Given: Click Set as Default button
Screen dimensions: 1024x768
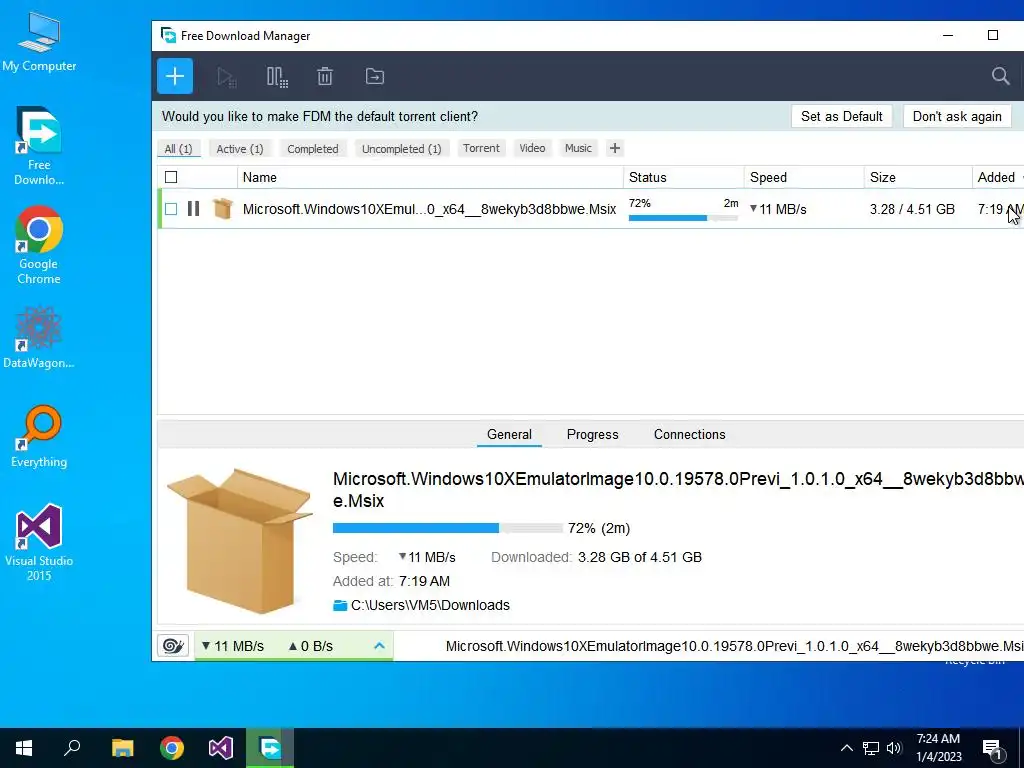Looking at the screenshot, I should 842,116.
